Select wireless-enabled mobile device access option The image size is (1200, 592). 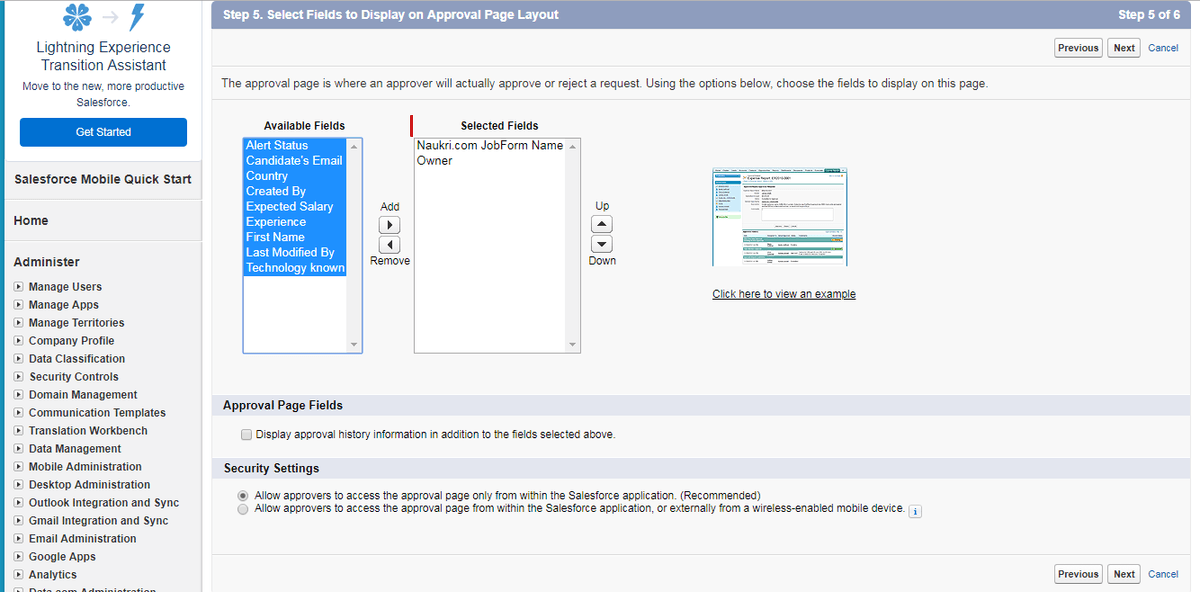point(243,509)
